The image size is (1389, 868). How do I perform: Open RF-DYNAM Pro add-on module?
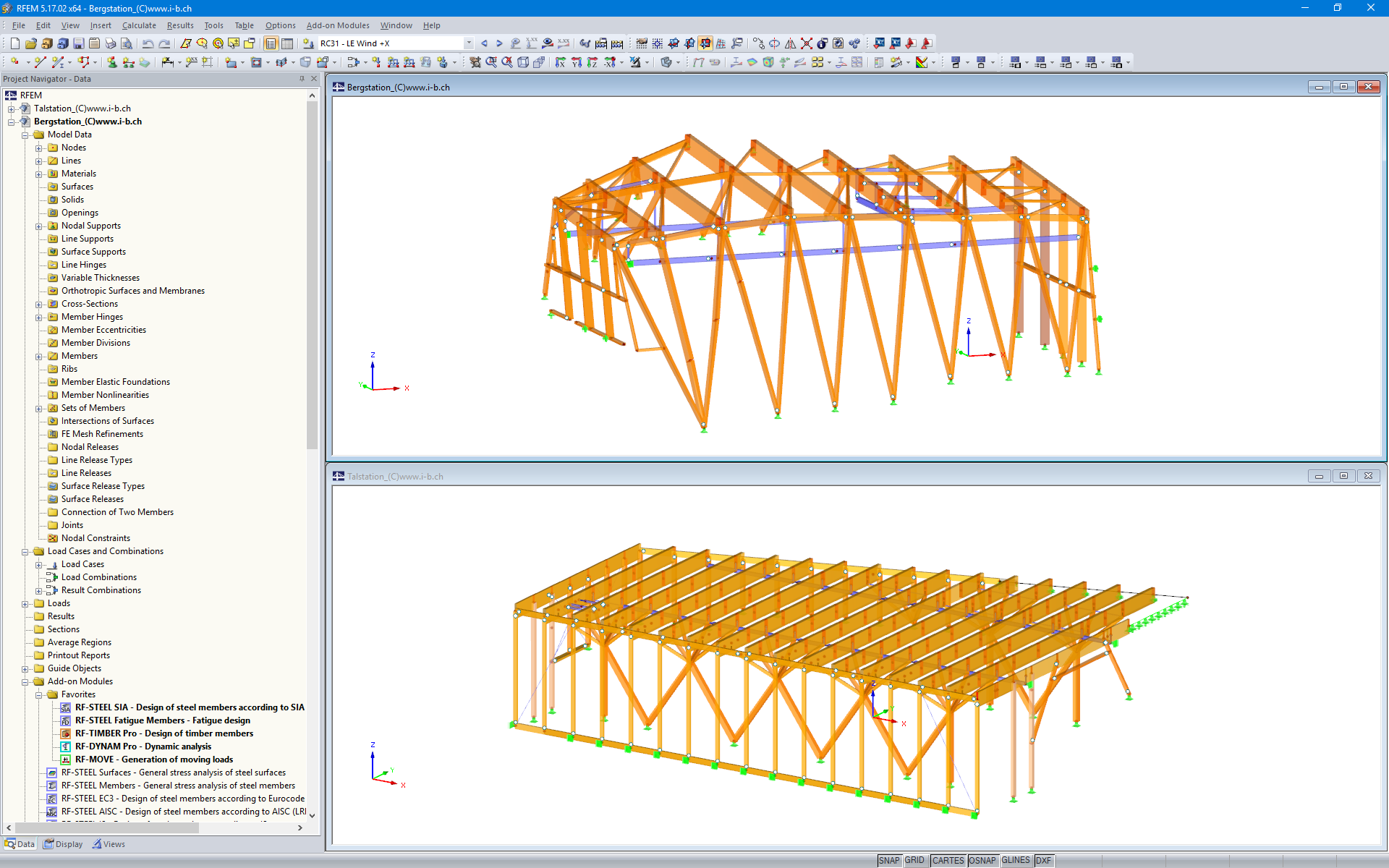click(x=143, y=746)
